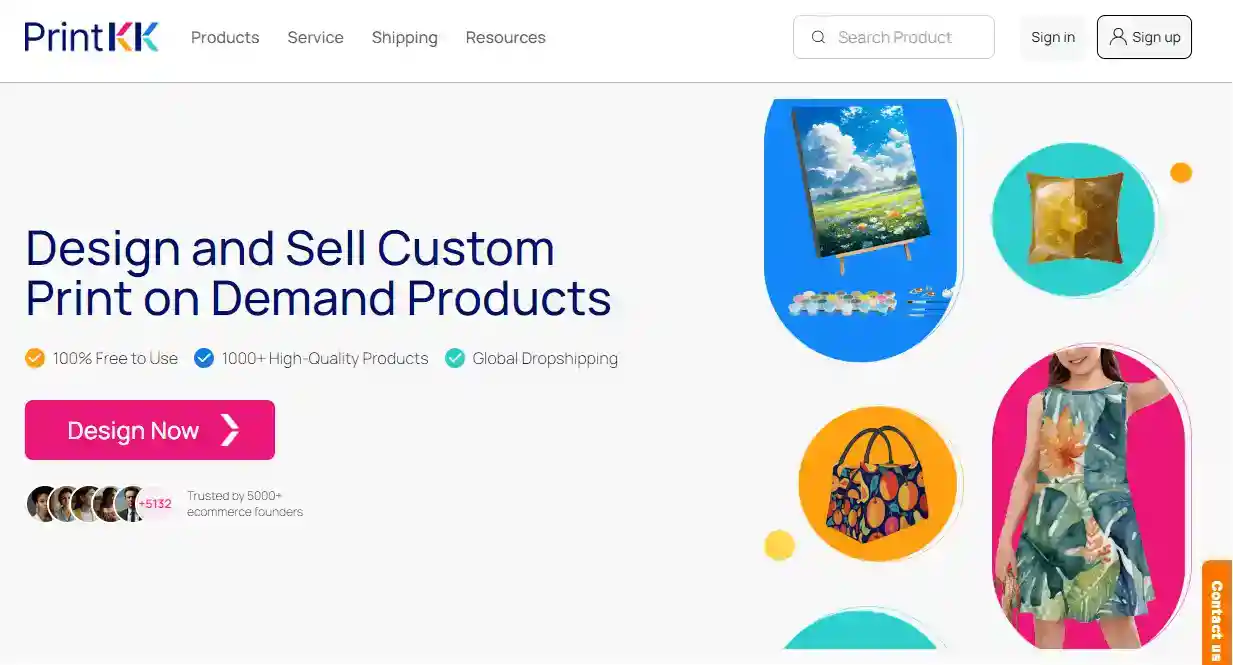Click the blue checkmark beside High-Quality Products
Image resolution: width=1233 pixels, height=665 pixels.
[x=204, y=358]
